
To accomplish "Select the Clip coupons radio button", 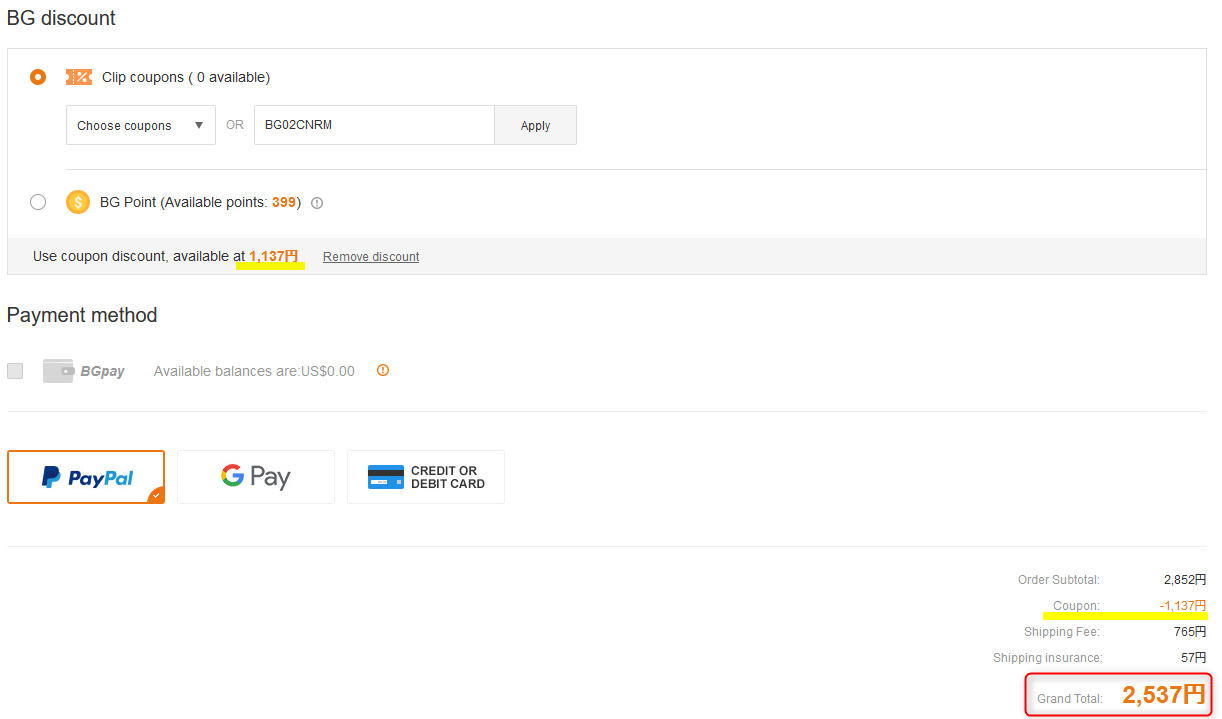I will (x=38, y=77).
